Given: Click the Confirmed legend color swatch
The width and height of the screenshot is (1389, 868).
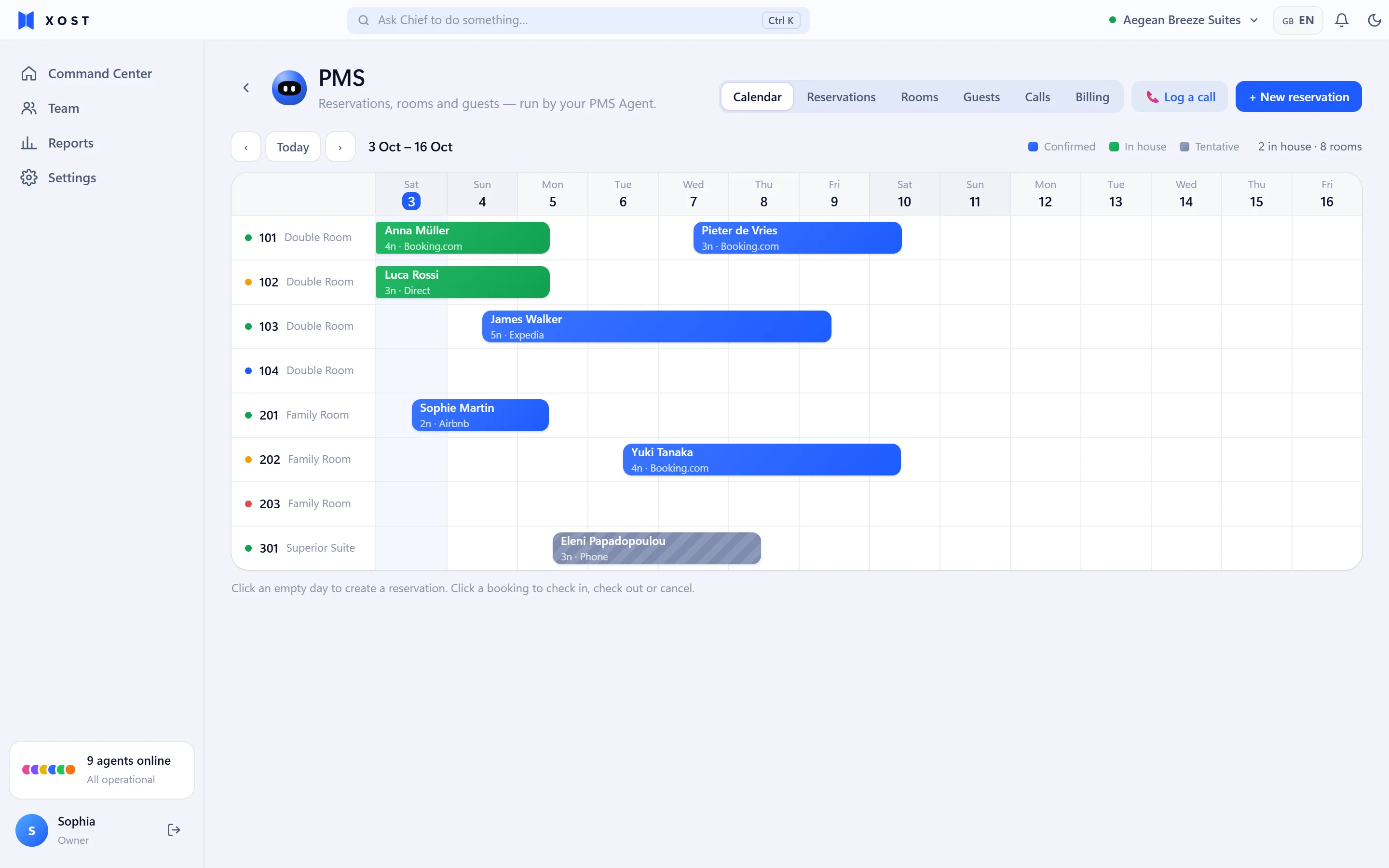Looking at the screenshot, I should (x=1033, y=147).
